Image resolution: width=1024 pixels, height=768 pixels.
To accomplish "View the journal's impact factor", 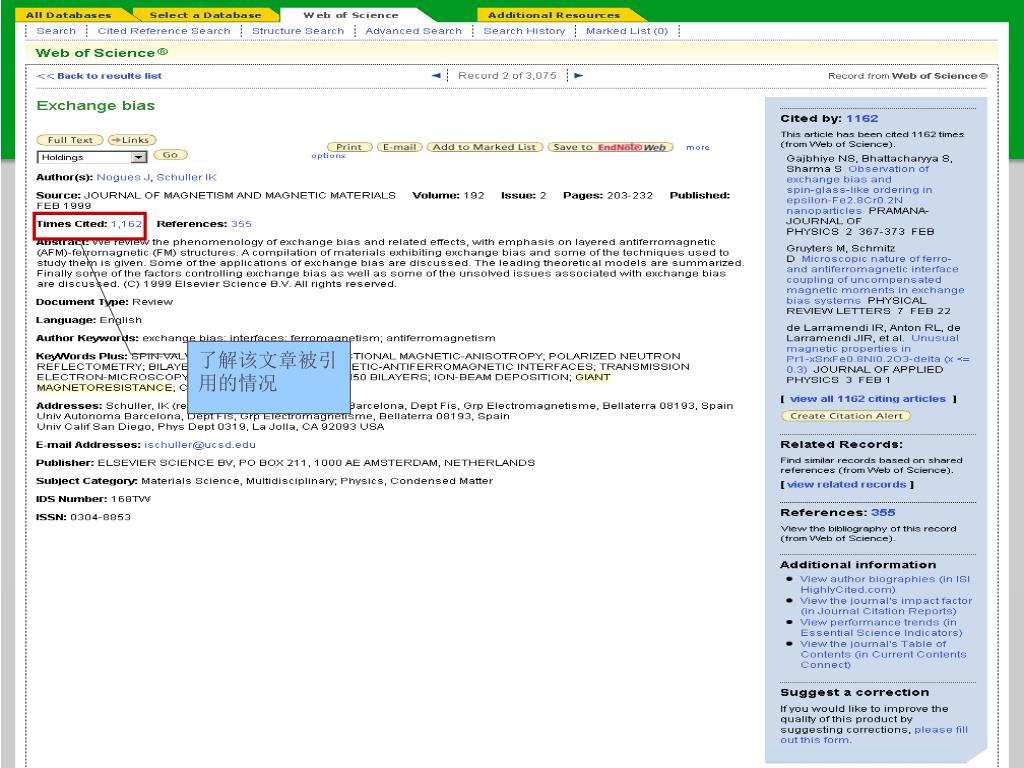I will point(886,605).
